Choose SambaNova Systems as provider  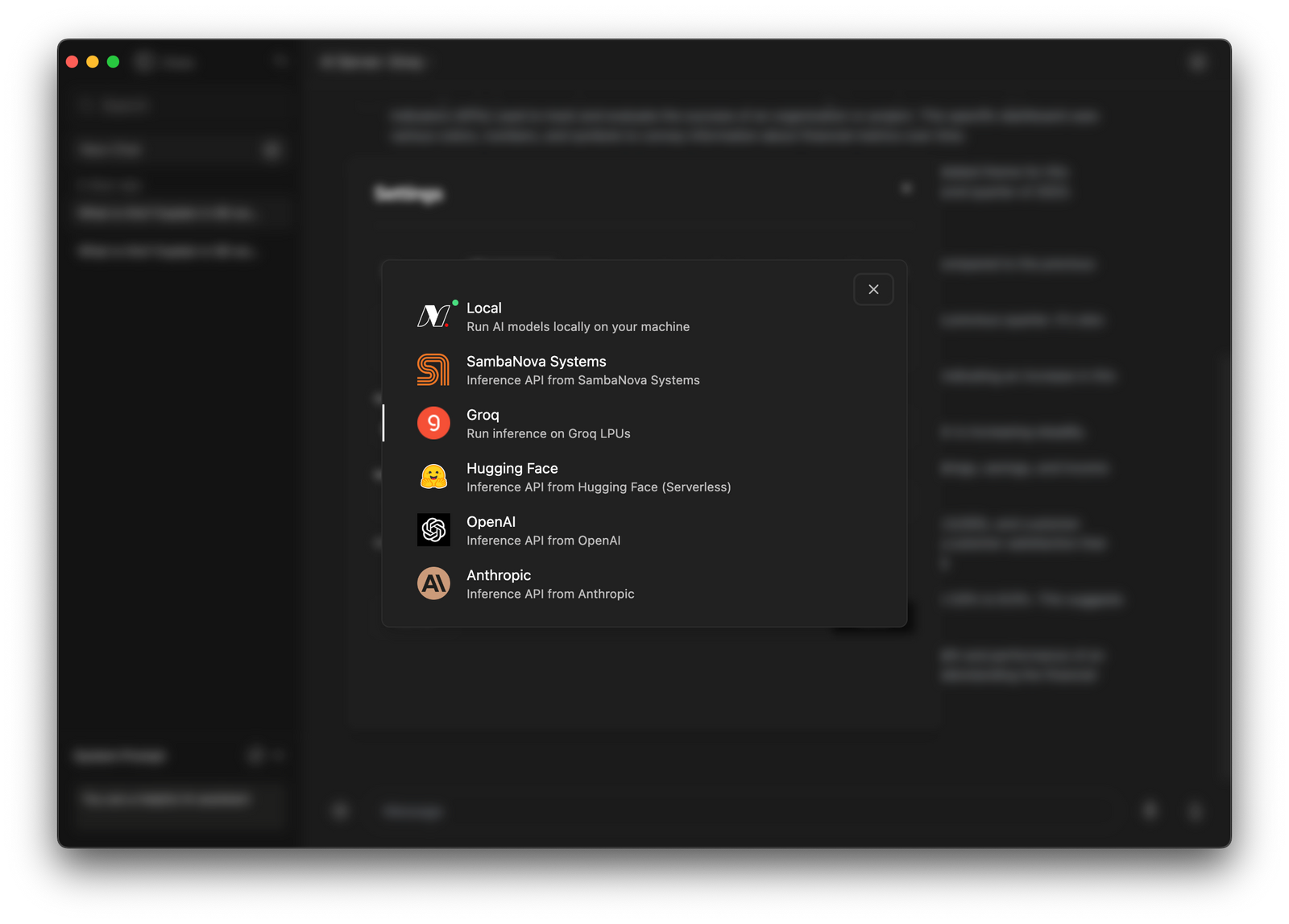[644, 370]
